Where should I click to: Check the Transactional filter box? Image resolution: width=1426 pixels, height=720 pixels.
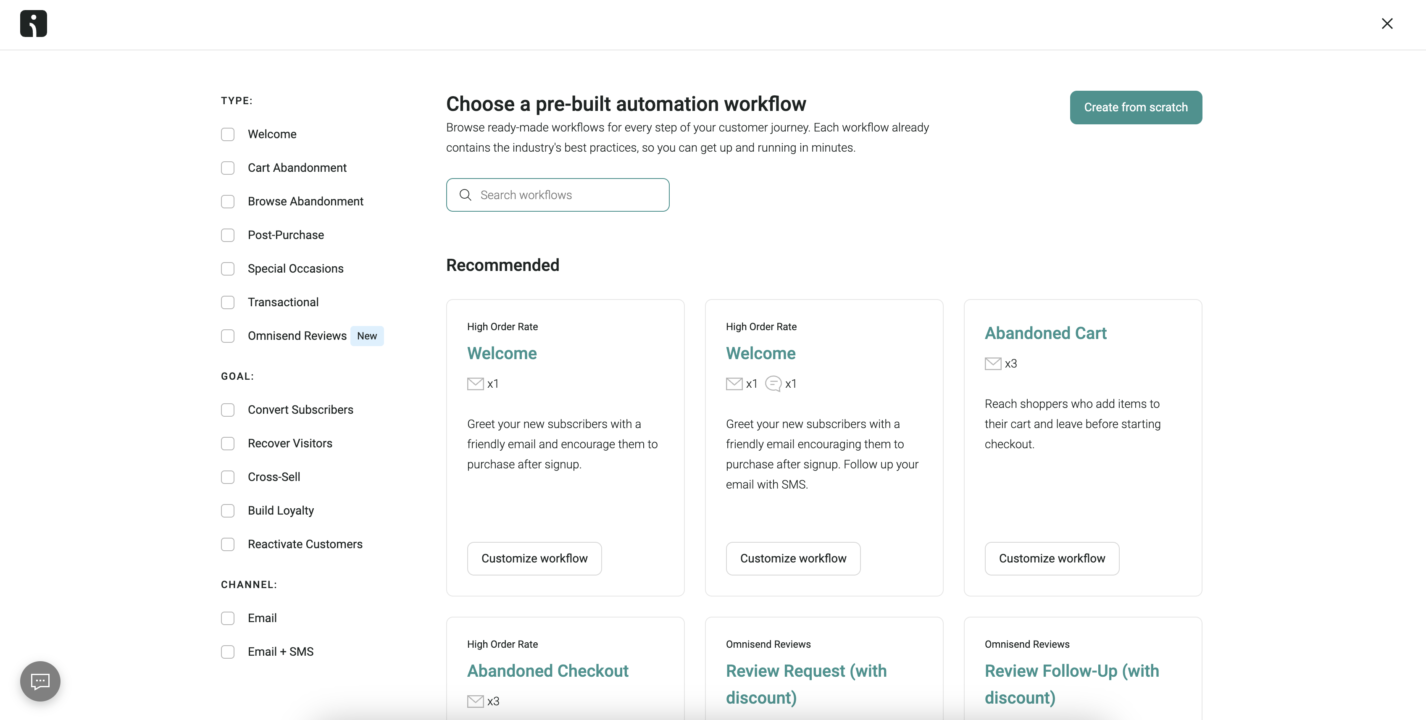228,302
